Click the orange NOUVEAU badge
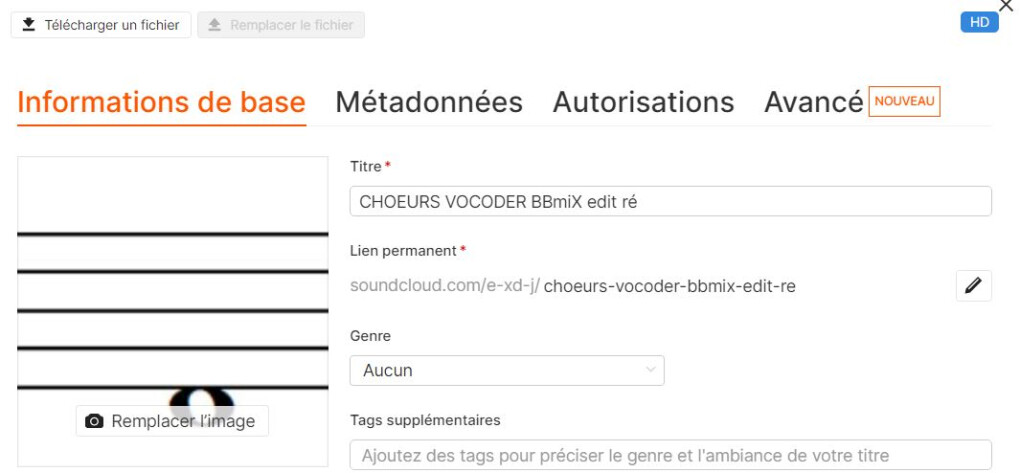The width and height of the screenshot is (1020, 473). pos(904,101)
